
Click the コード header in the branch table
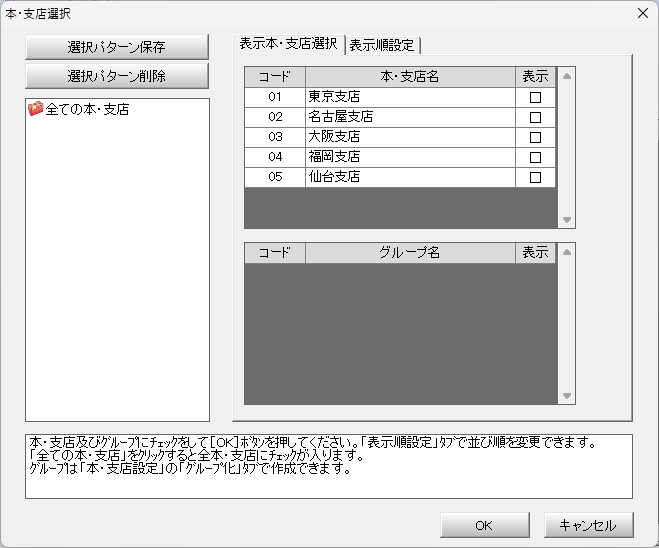point(275,76)
